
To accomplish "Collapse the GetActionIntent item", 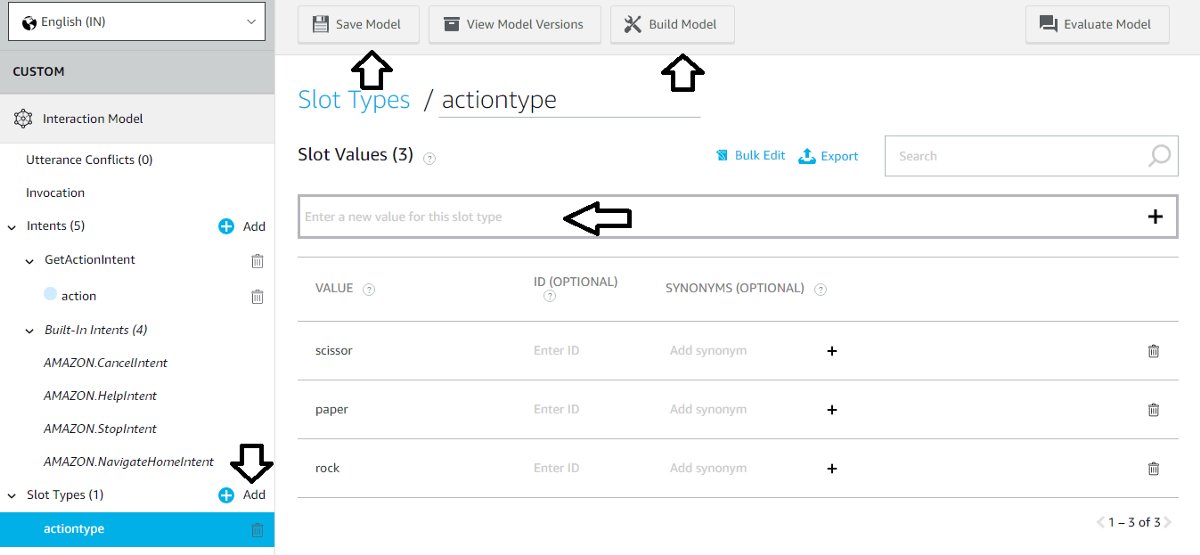I will (x=30, y=260).
